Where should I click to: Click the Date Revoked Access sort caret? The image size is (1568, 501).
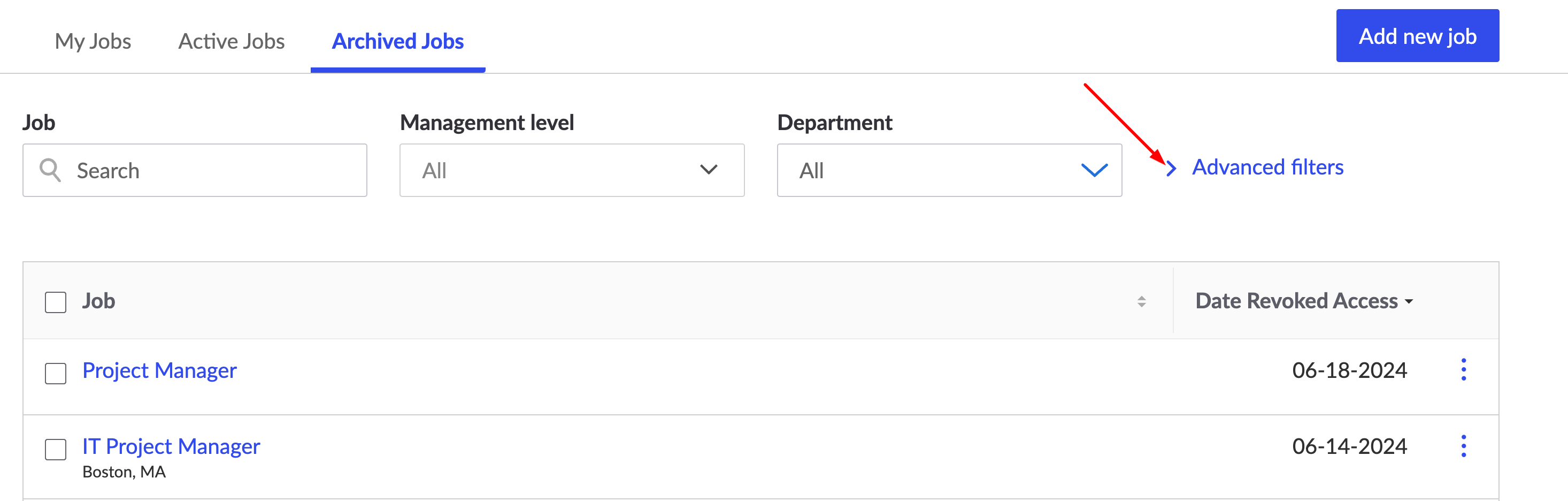[1409, 302]
